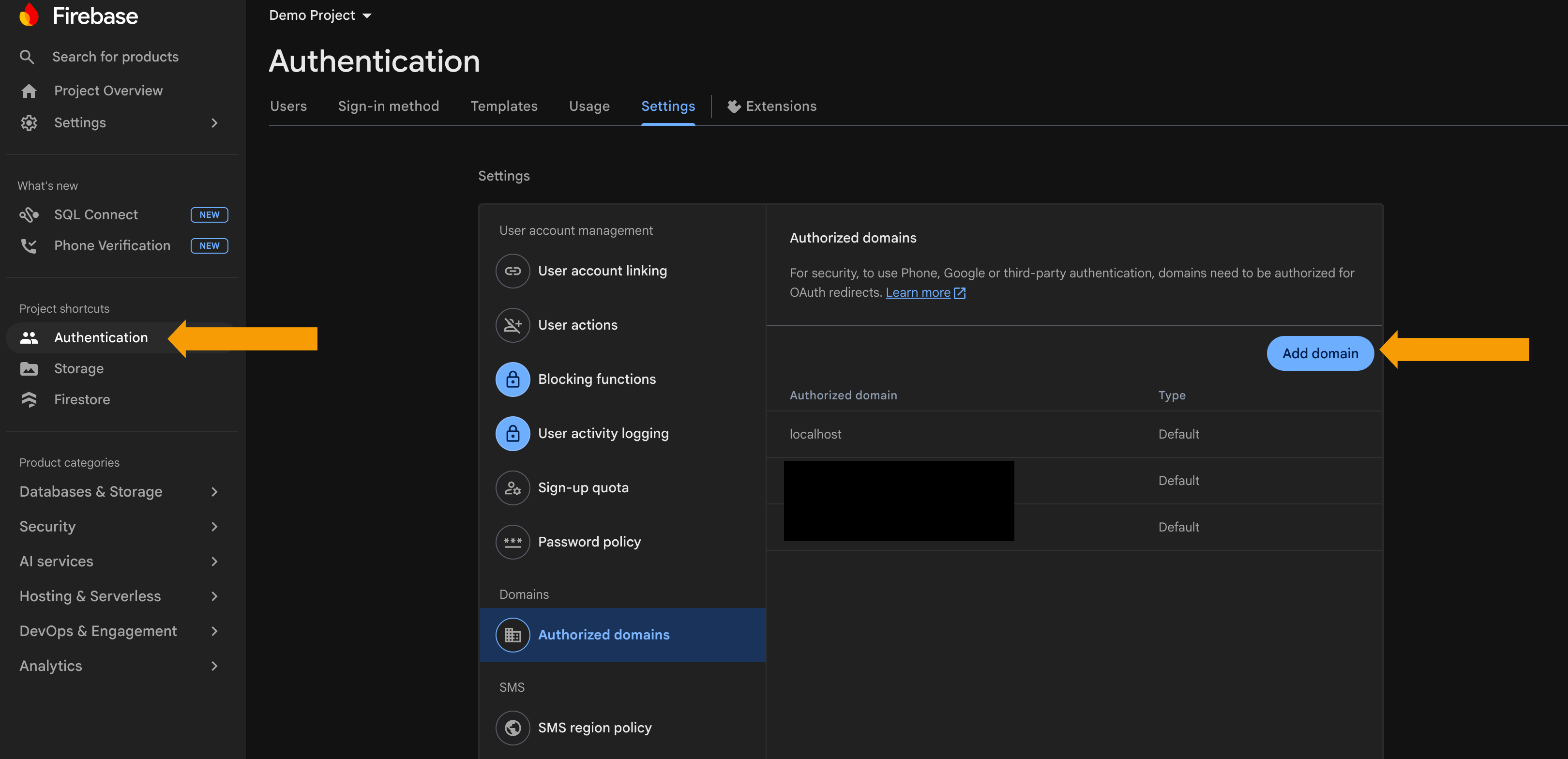Image resolution: width=1568 pixels, height=759 pixels.
Task: Click the sidebar Settings gear icon
Action: point(29,123)
